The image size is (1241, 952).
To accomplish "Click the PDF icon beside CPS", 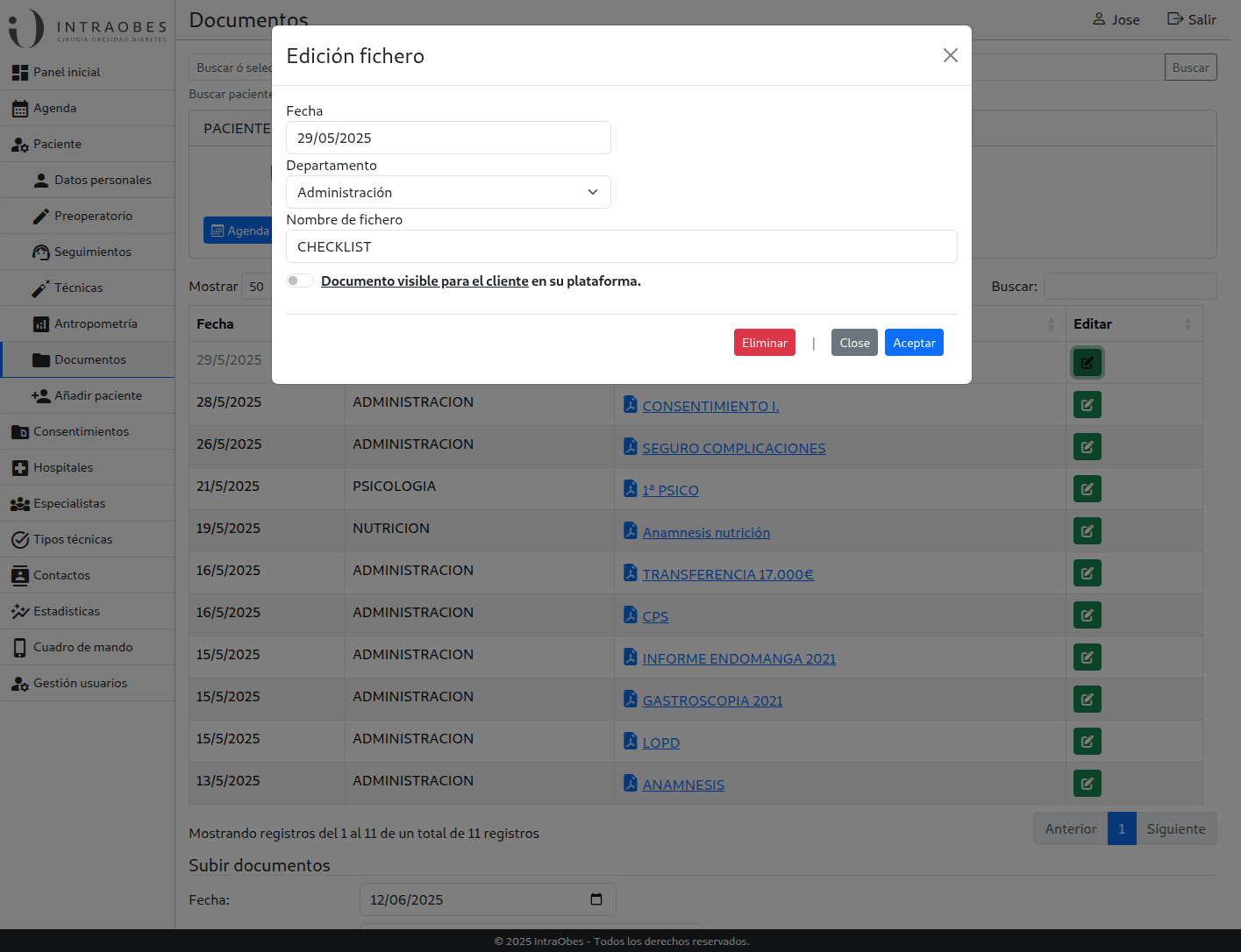I will [631, 615].
